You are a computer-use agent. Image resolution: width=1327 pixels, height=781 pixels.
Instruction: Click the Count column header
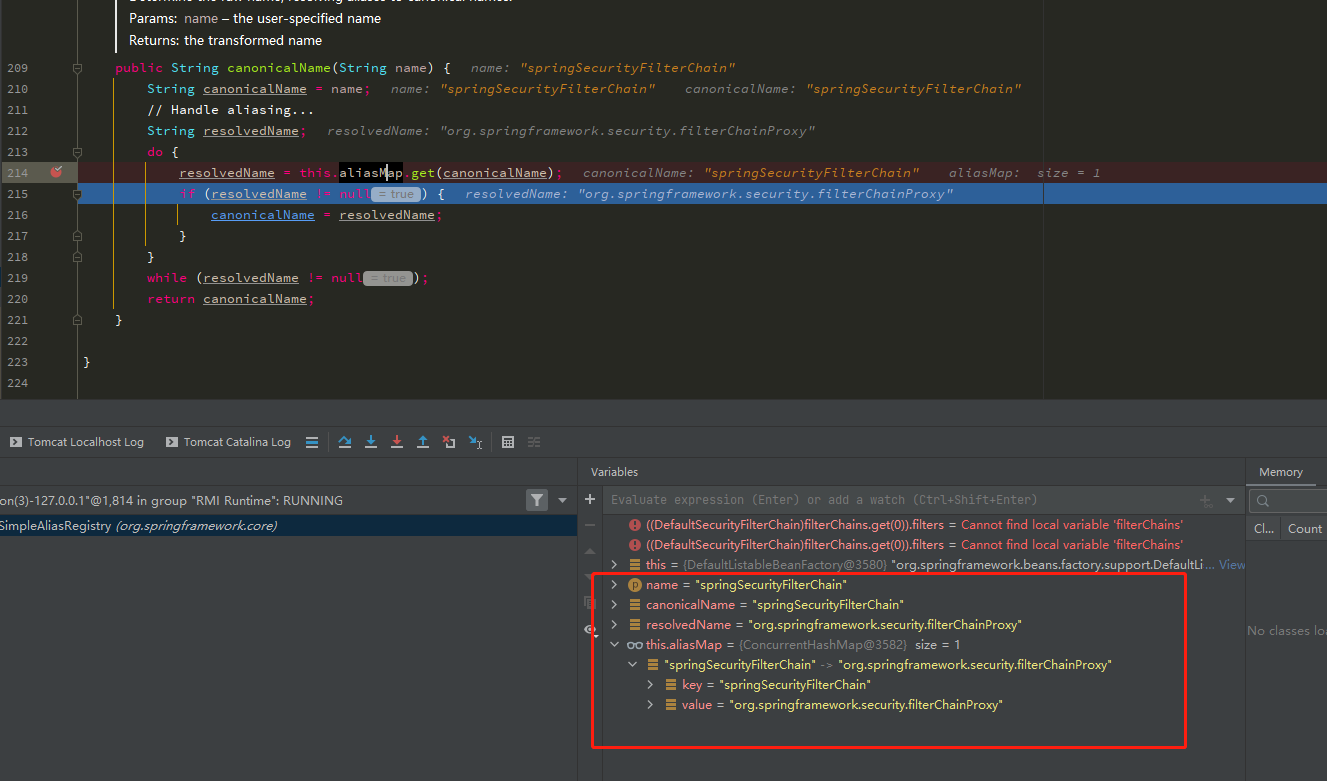point(1304,529)
